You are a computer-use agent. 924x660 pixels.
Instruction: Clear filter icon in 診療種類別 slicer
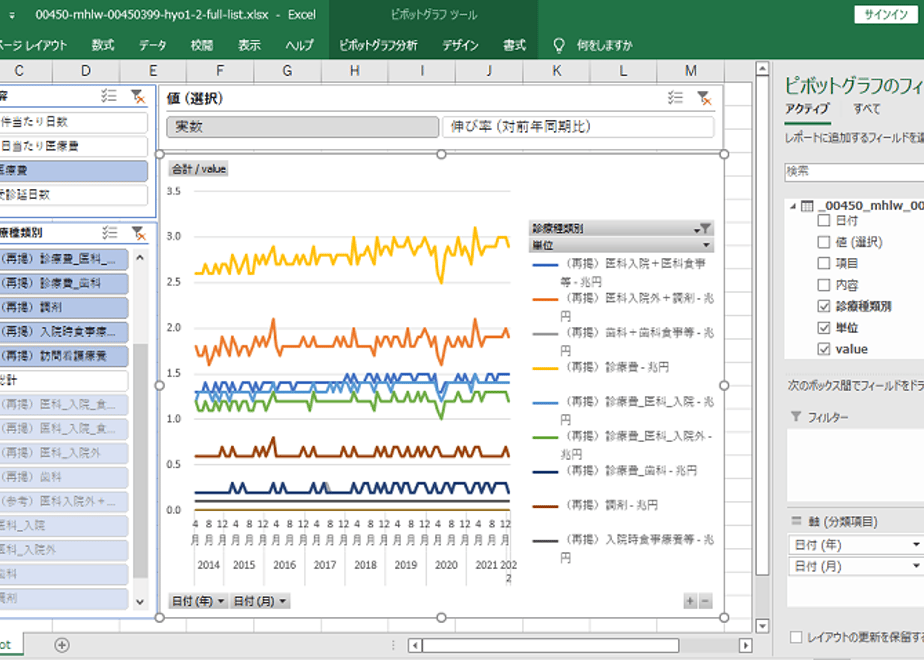pyautogui.click(x=138, y=233)
